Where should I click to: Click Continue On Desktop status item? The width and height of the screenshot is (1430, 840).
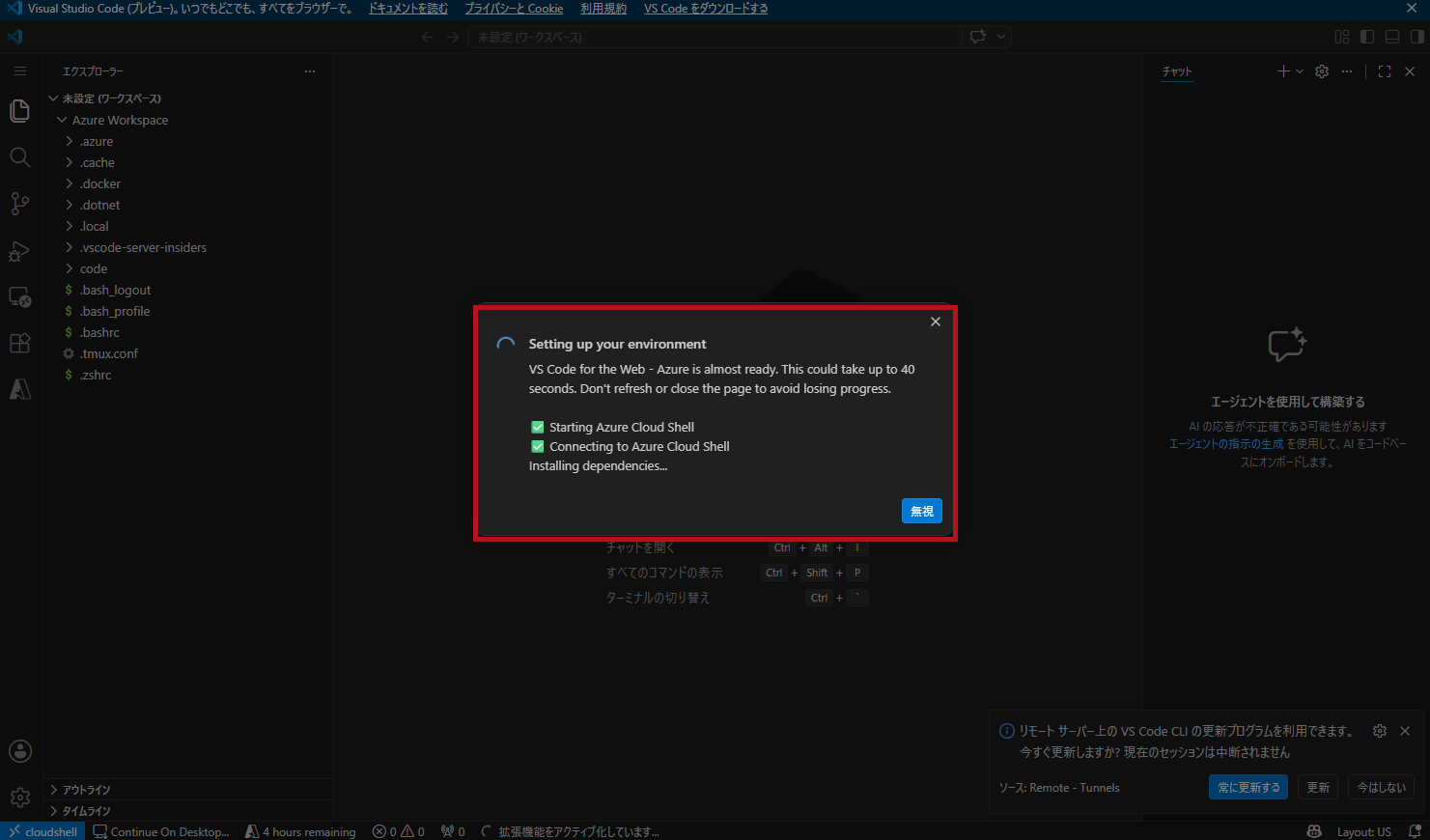pyautogui.click(x=161, y=831)
